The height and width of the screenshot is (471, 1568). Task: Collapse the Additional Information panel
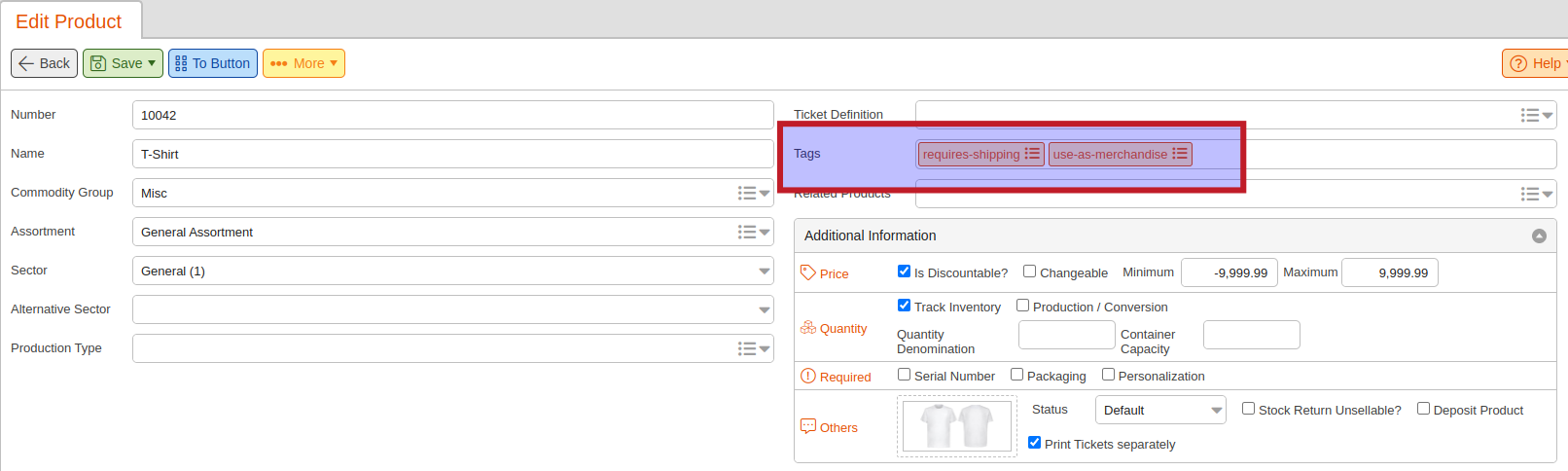(1539, 235)
